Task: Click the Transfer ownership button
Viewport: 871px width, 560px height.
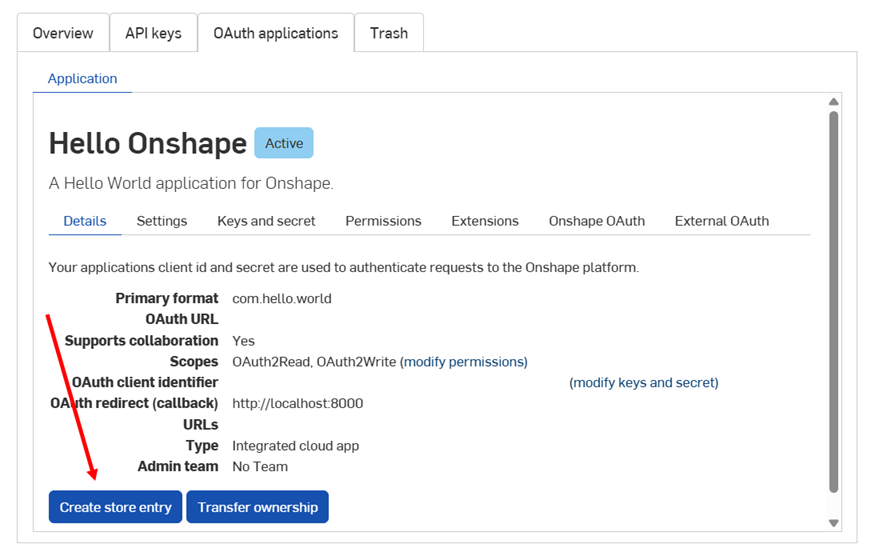Action: 258,507
